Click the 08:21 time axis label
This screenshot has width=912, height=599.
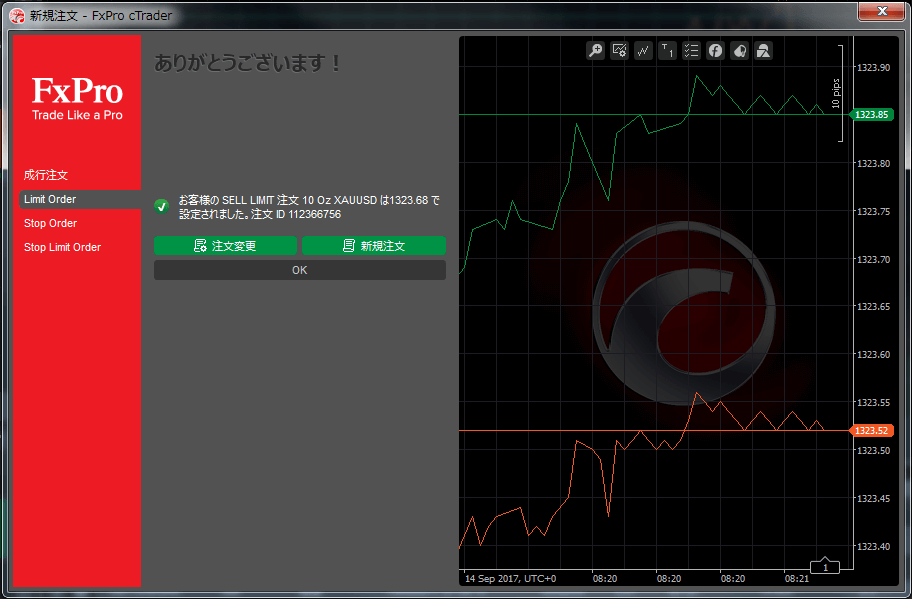[796, 579]
